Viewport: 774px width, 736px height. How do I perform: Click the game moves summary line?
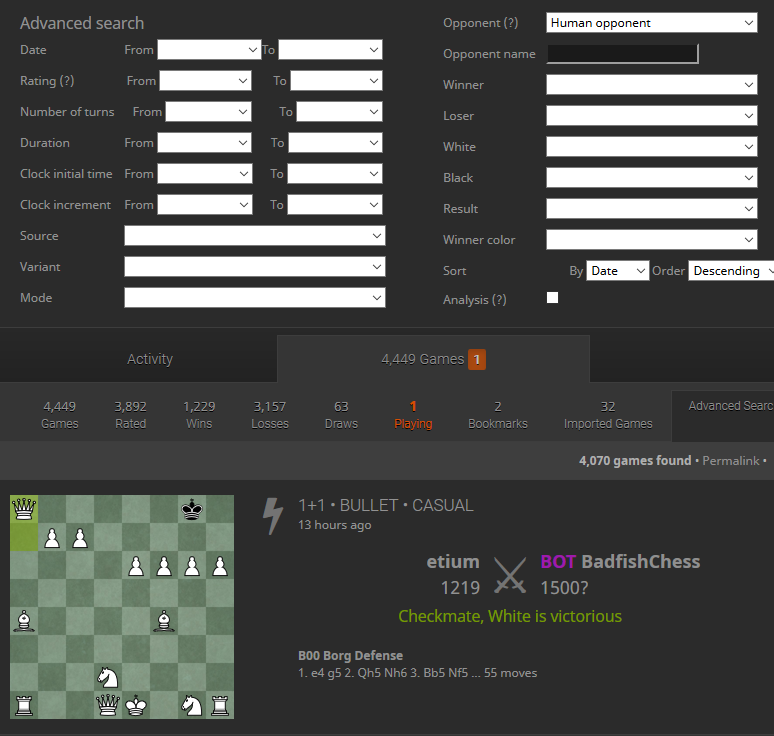pyautogui.click(x=418, y=673)
